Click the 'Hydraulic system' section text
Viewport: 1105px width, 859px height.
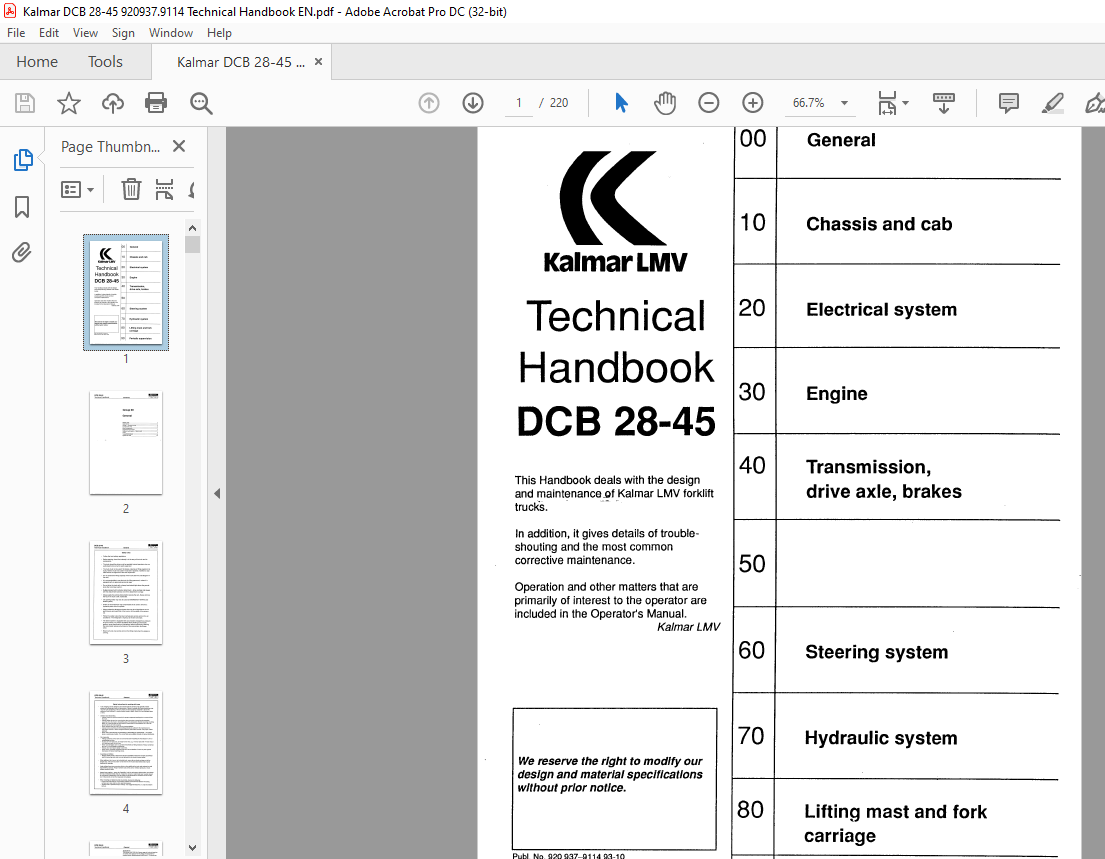coord(881,739)
